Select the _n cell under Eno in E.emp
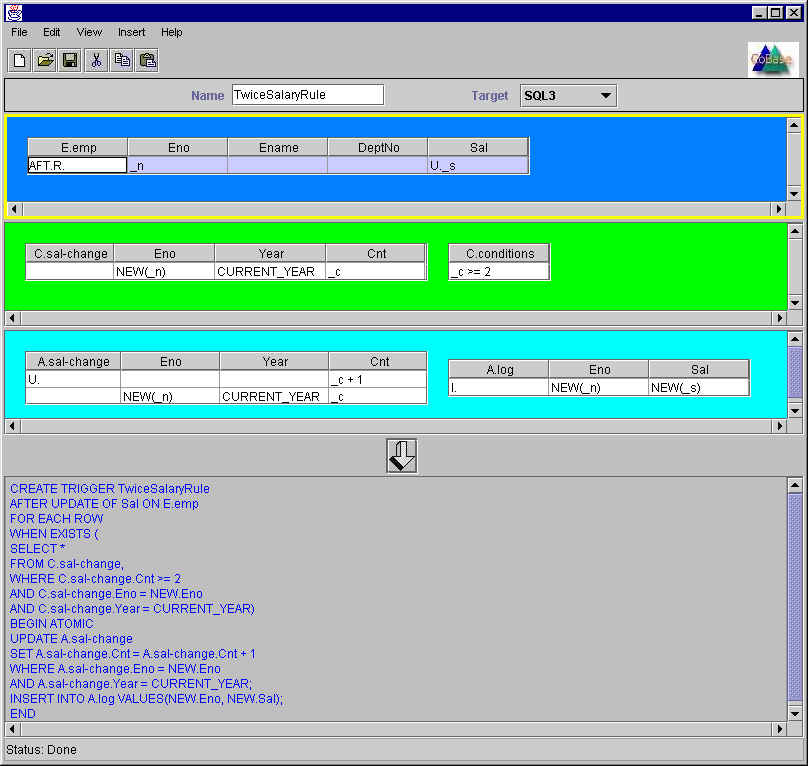808x766 pixels. pos(177,165)
